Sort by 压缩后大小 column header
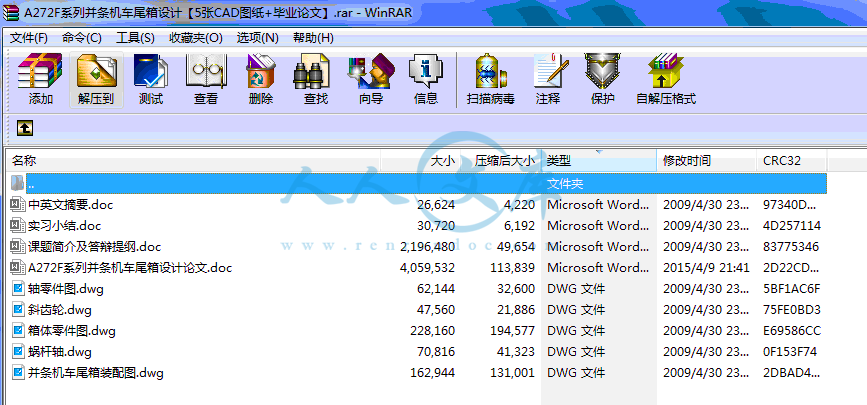This screenshot has height=405, width=867. coord(501,161)
